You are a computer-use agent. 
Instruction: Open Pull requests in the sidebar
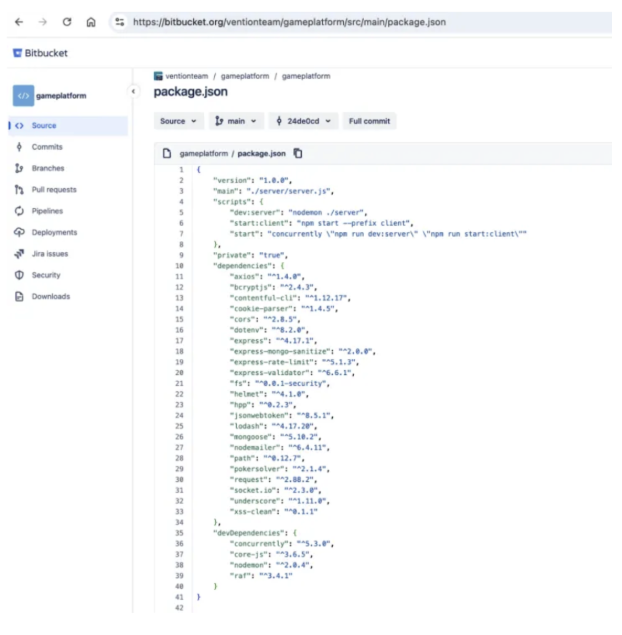pyautogui.click(x=54, y=190)
